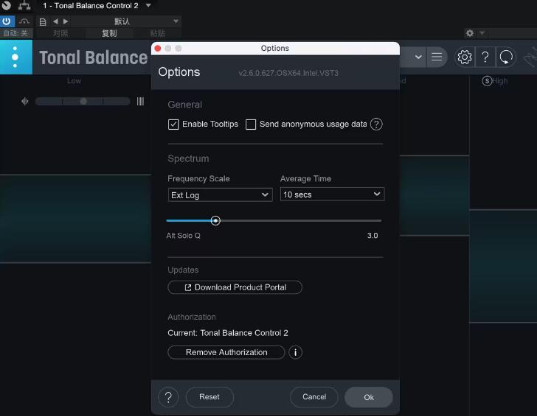The width and height of the screenshot is (537, 416).
Task: Click usage data info question icon
Action: point(376,124)
